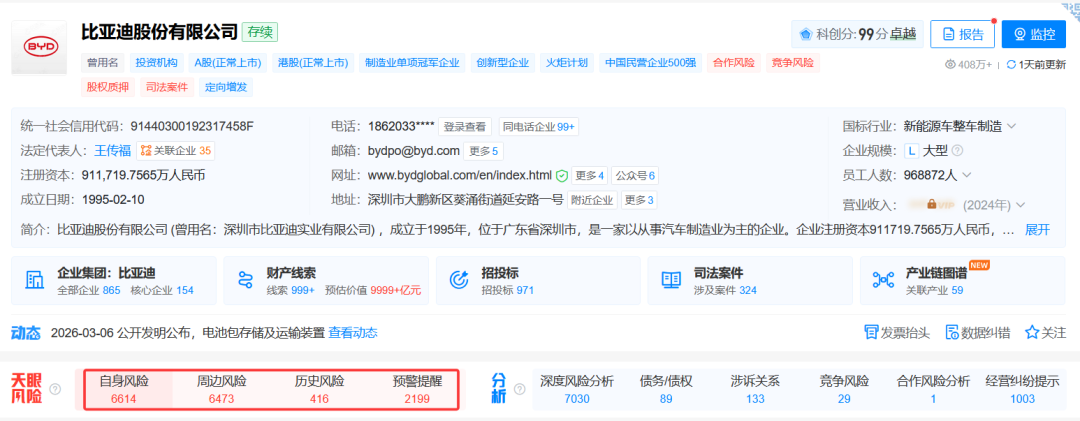
Task: Open 全部企业 865 link
Action: [x=89, y=290]
